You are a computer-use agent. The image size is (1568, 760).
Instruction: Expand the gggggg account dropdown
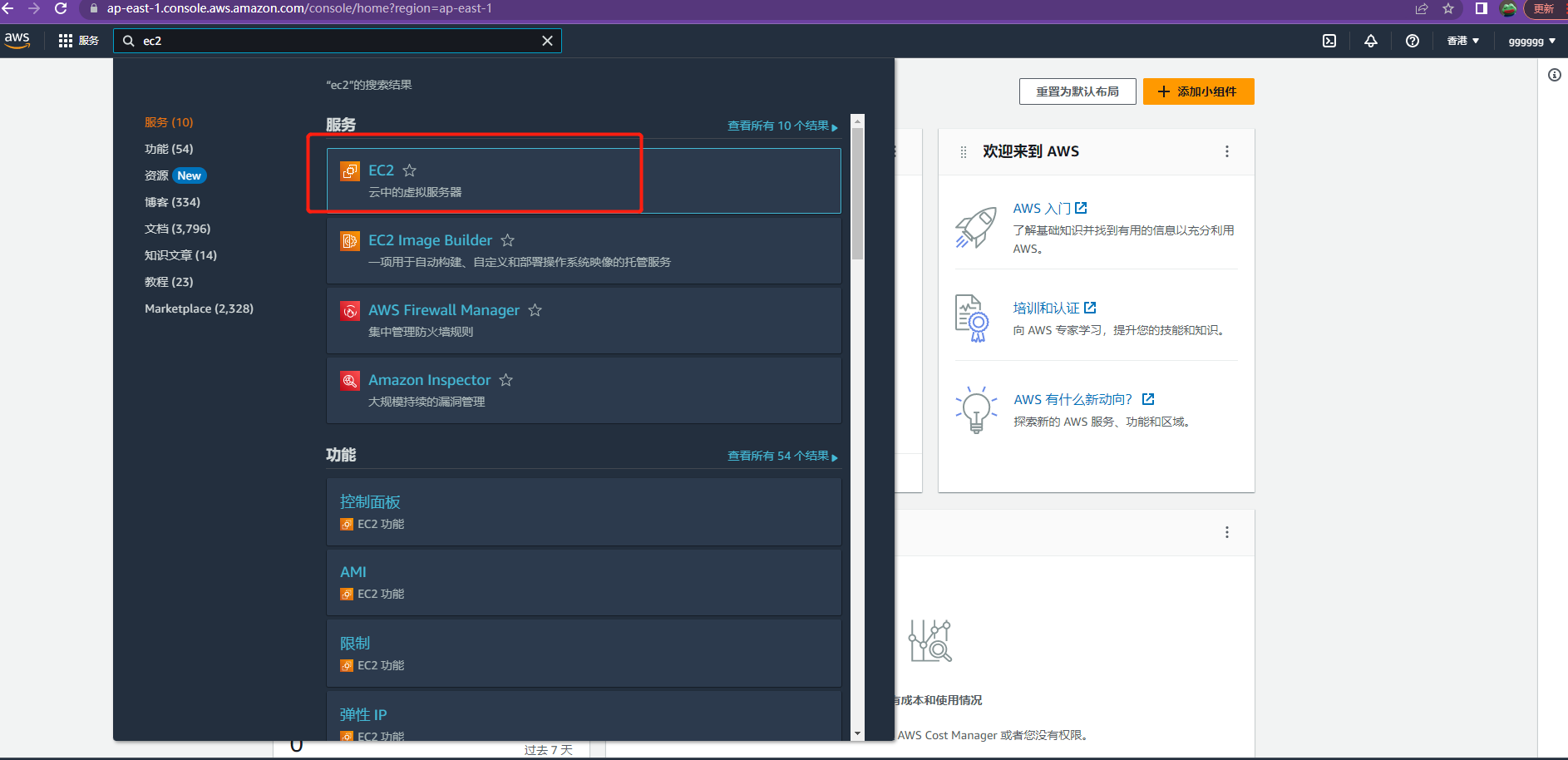[x=1531, y=41]
